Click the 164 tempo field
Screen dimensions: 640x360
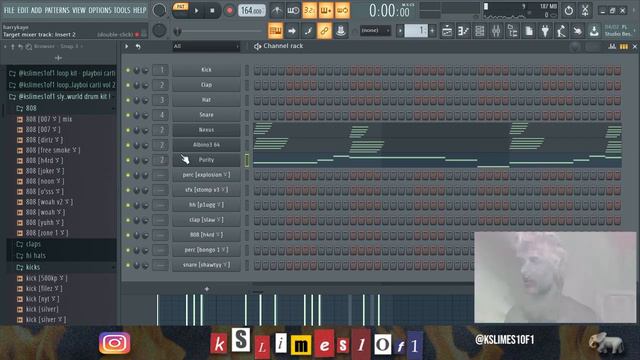click(x=251, y=11)
